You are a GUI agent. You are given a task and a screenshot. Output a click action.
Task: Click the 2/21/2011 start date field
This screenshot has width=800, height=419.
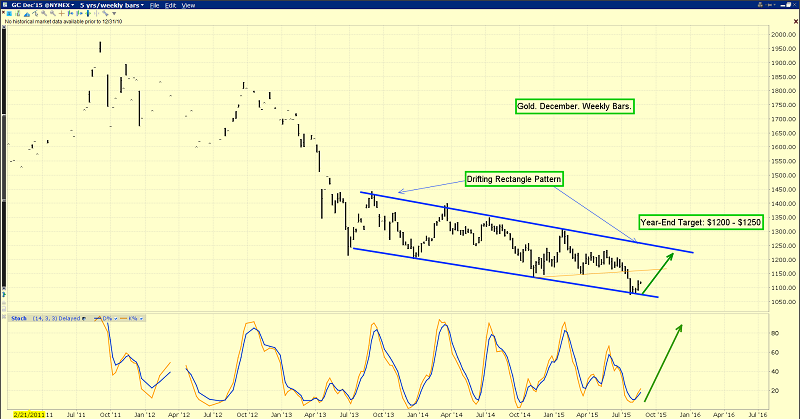click(x=23, y=410)
